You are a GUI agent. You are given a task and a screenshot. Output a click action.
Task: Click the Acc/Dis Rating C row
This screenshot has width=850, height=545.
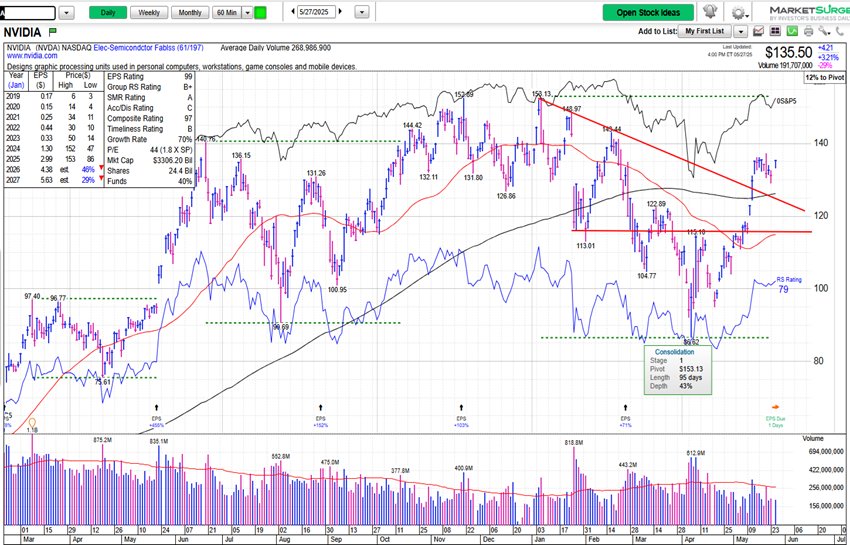[150, 108]
